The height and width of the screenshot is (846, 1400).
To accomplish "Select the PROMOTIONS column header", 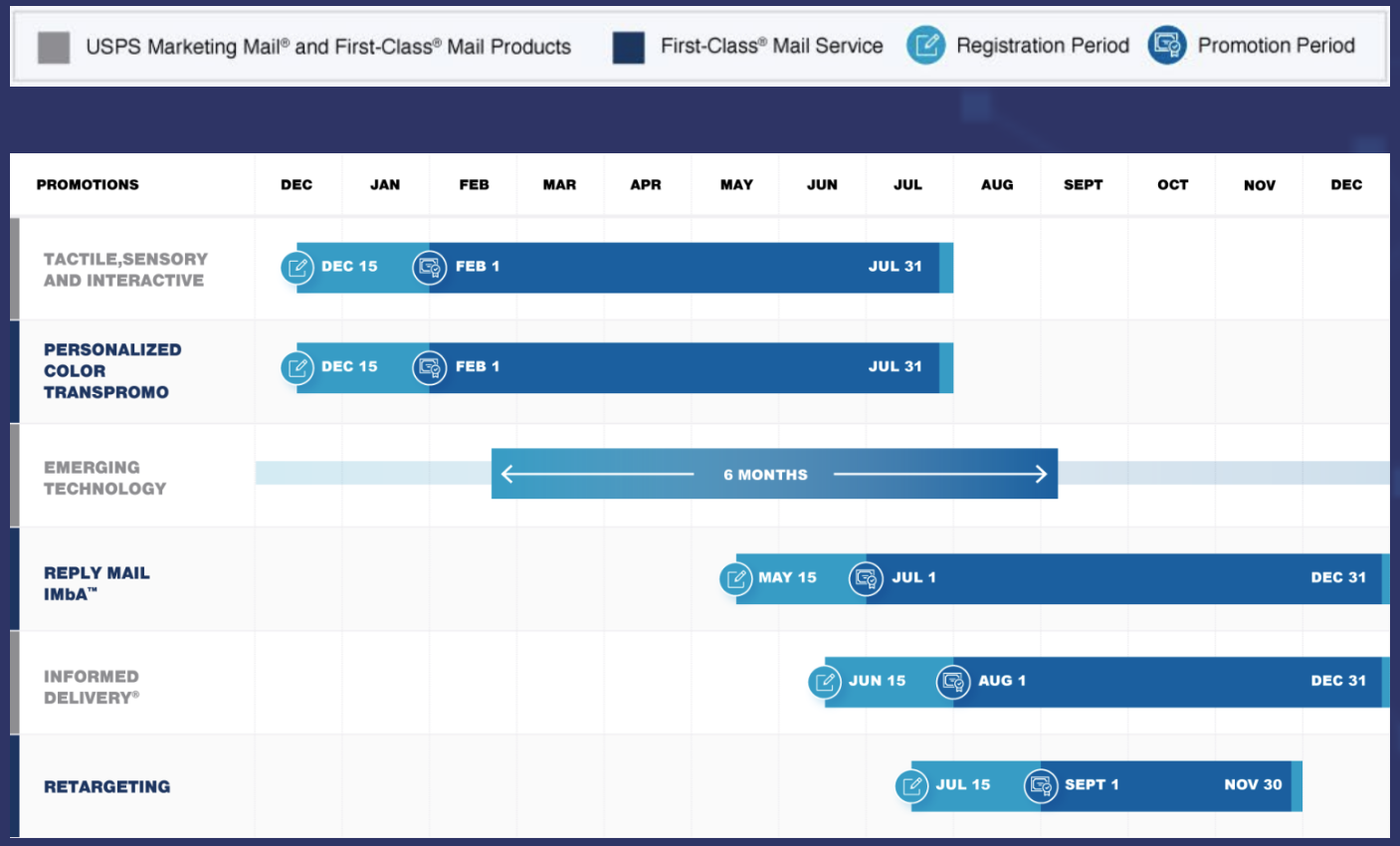I will click(88, 185).
